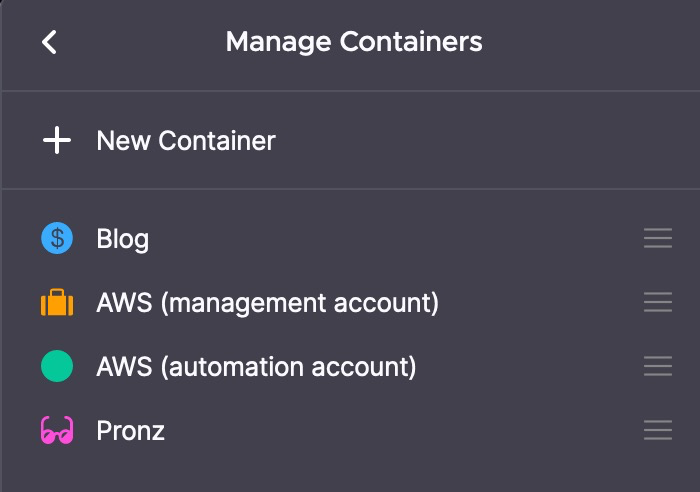Click blank area between Pronz label and handle
Screen dimensions: 700x492
400,431
